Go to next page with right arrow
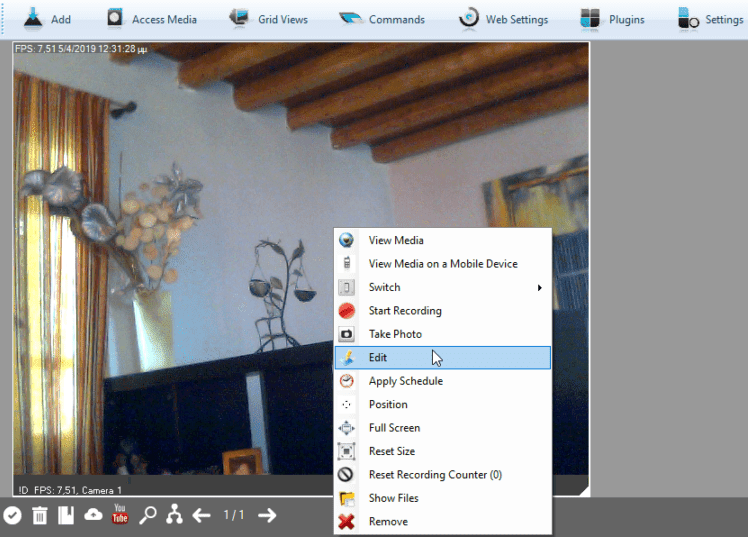Viewport: 748px width, 537px height. pos(267,515)
